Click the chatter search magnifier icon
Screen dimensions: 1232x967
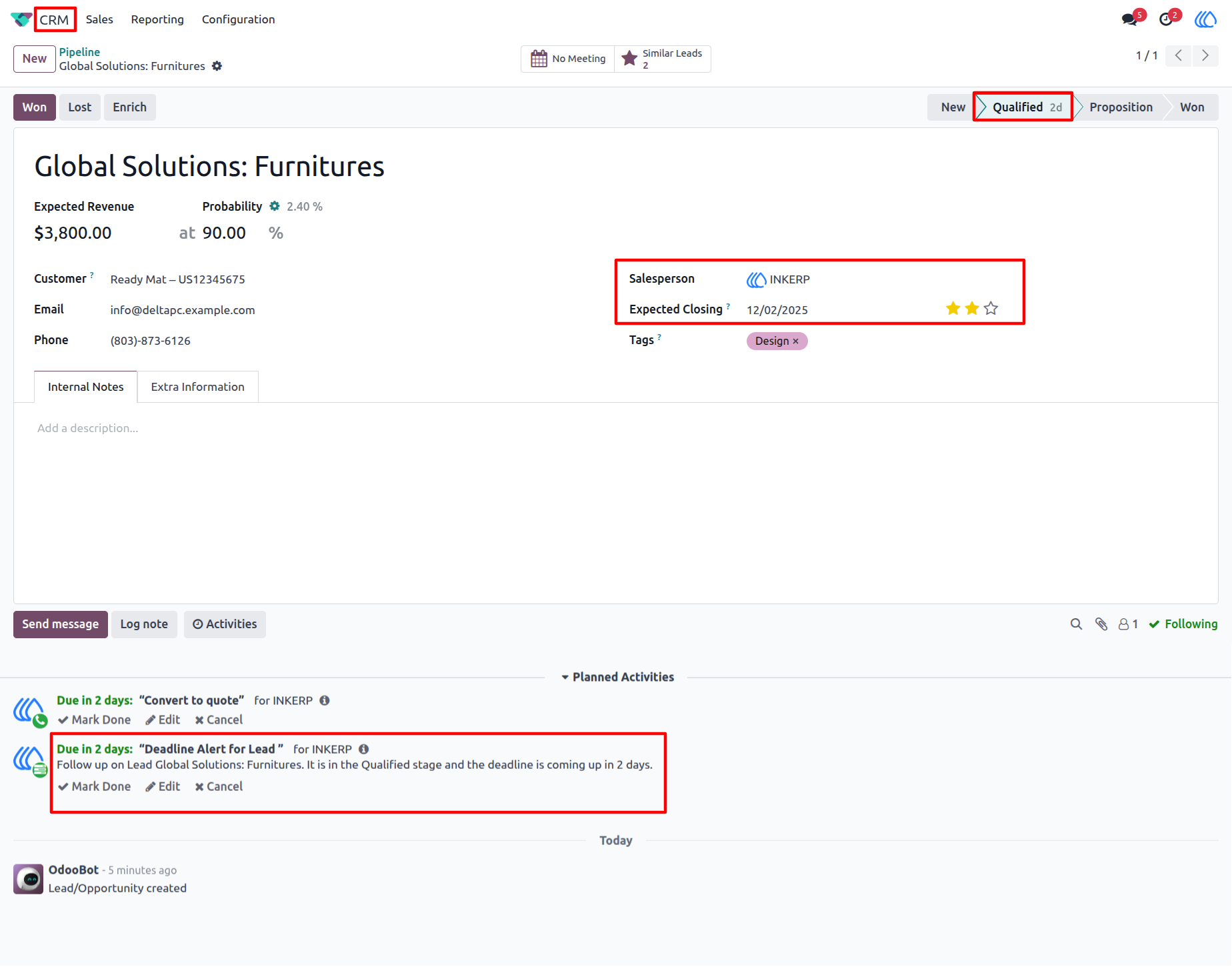(1076, 624)
